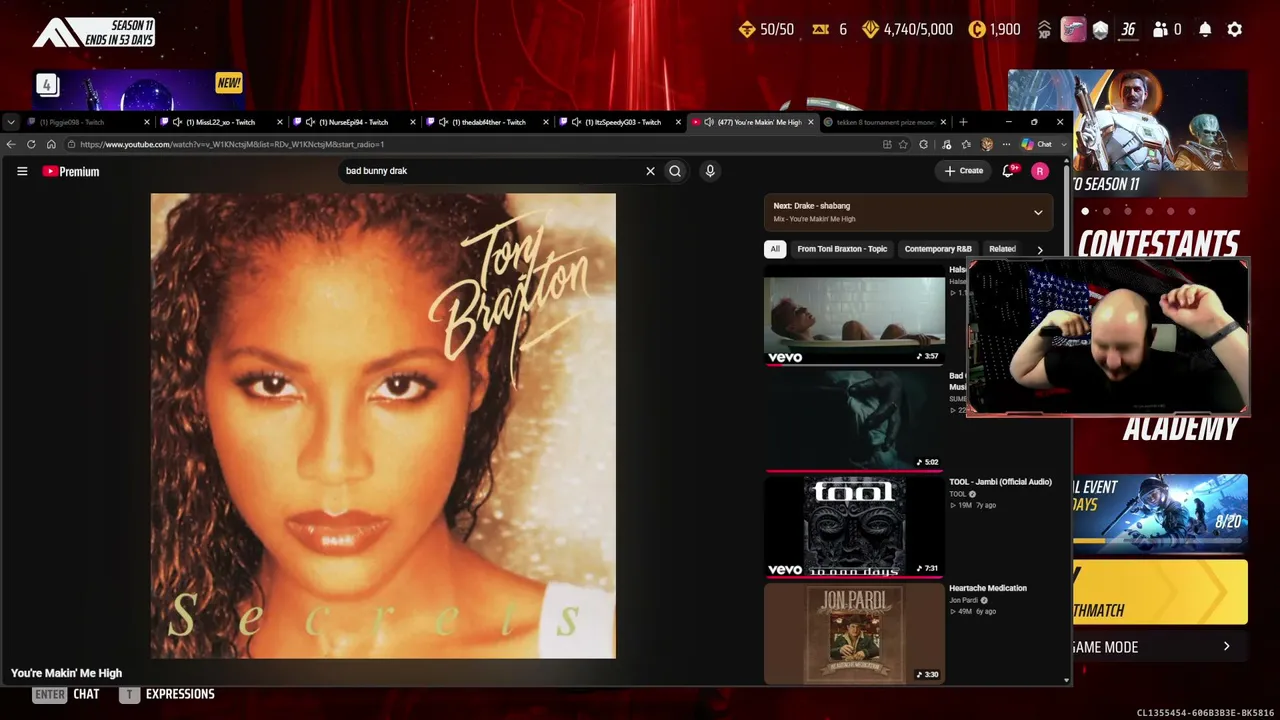Open Chat with the ENTER prompt
1280x720 pixels.
click(66, 694)
